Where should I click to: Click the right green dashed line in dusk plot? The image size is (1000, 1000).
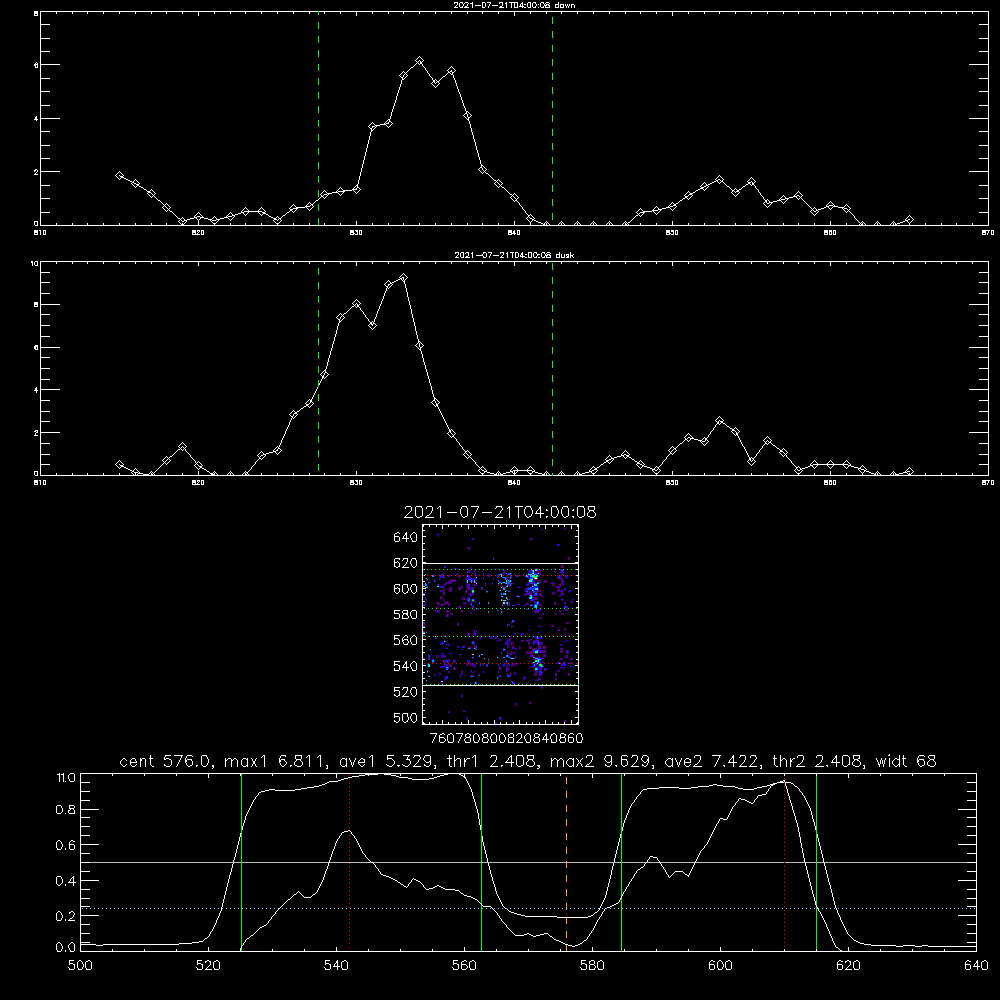[552, 369]
